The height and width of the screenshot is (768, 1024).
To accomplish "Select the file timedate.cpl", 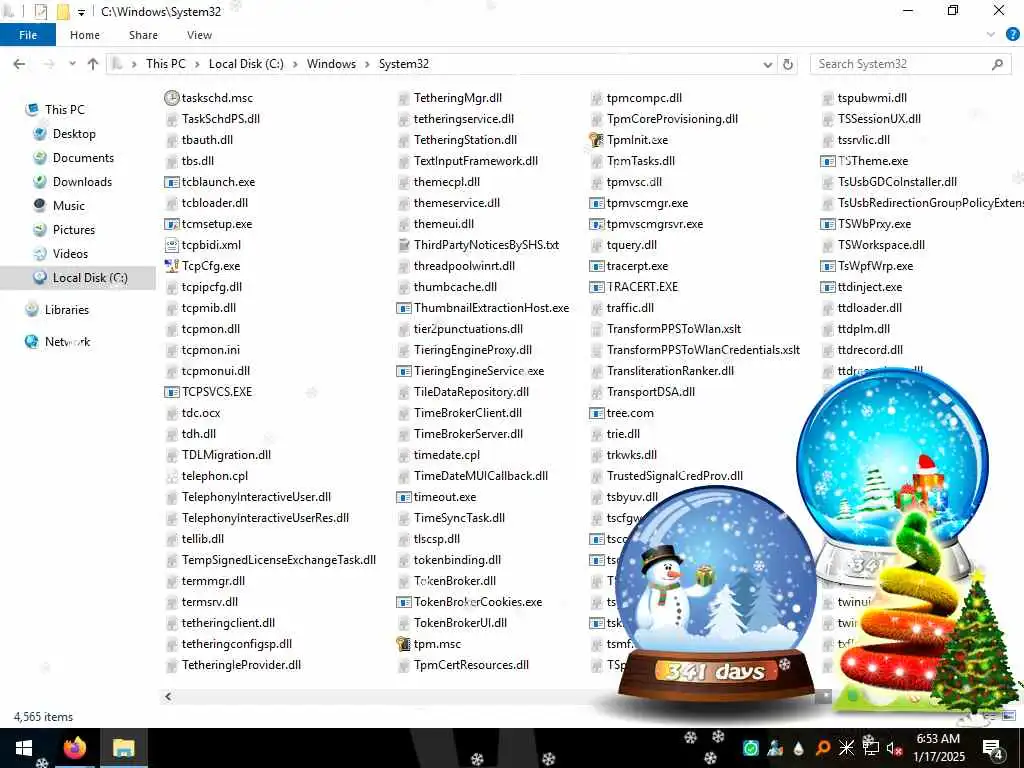I will [x=447, y=455].
